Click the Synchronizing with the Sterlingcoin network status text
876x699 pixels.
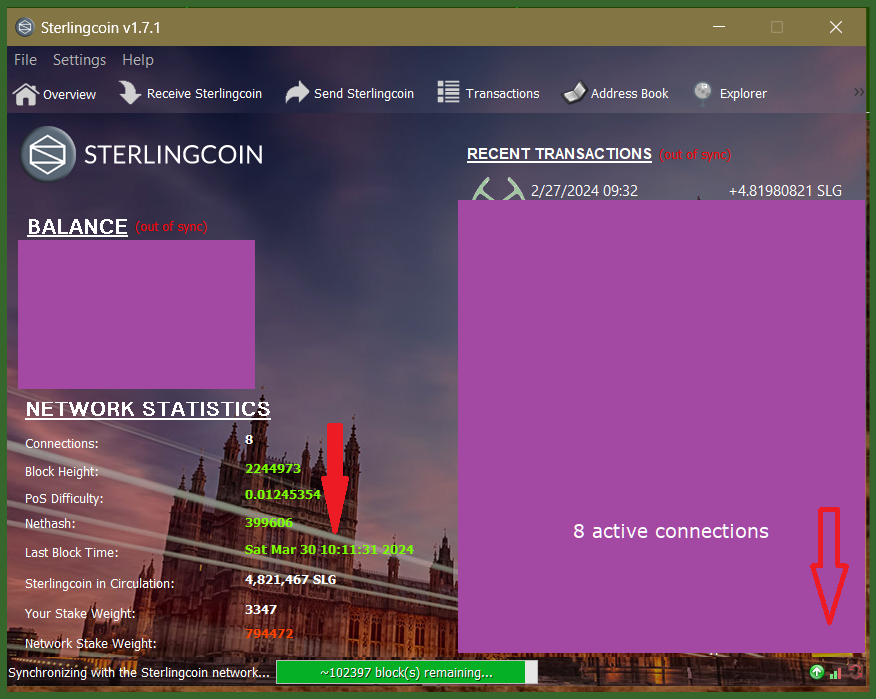(x=139, y=672)
